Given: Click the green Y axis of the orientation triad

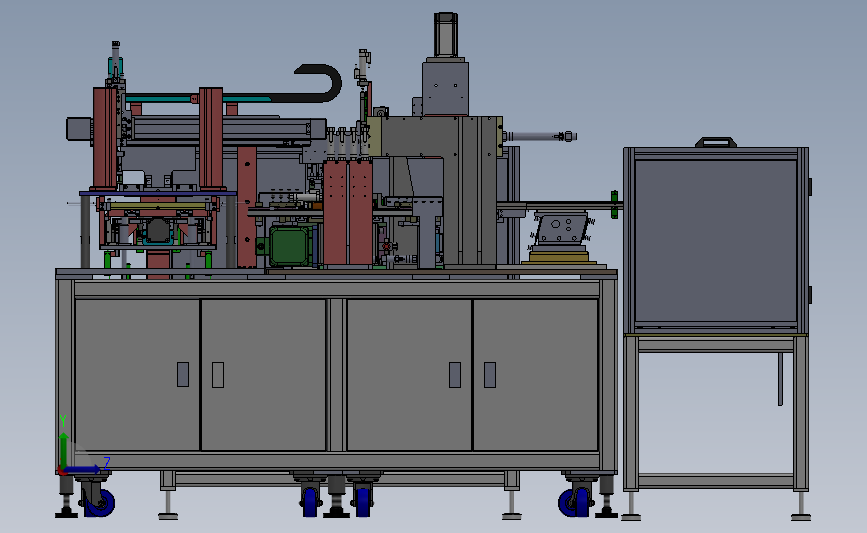Looking at the screenshot, I should pyautogui.click(x=64, y=451).
